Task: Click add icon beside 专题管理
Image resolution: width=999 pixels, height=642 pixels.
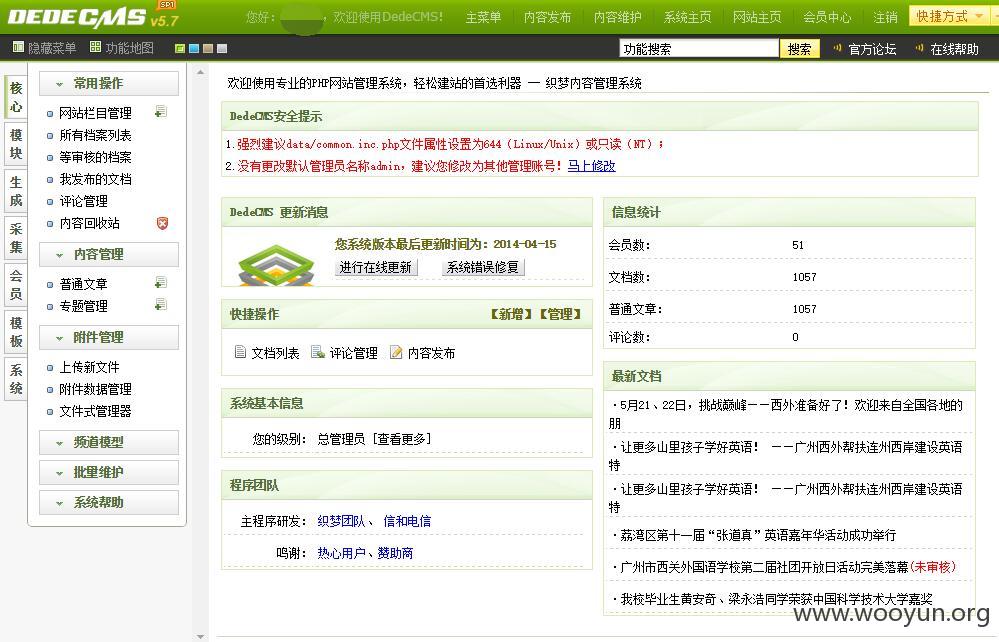Action: point(161,304)
